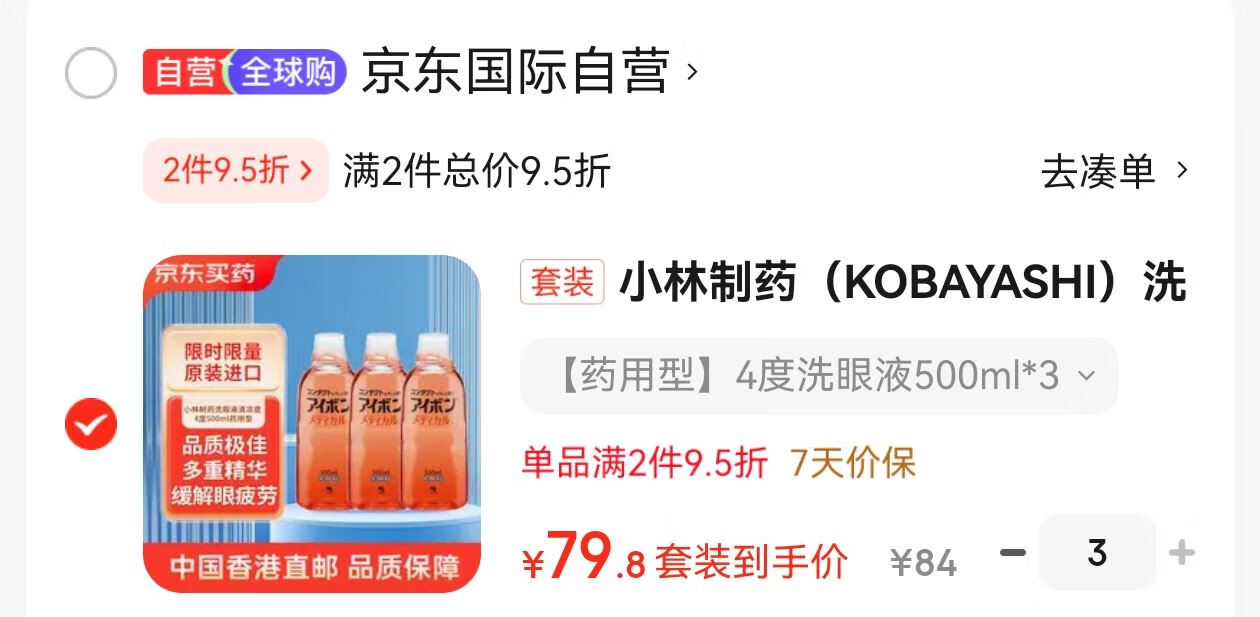The width and height of the screenshot is (1260, 617).
Task: Open the 小林制药 (KOBAYASHI) product title
Action: (903, 282)
